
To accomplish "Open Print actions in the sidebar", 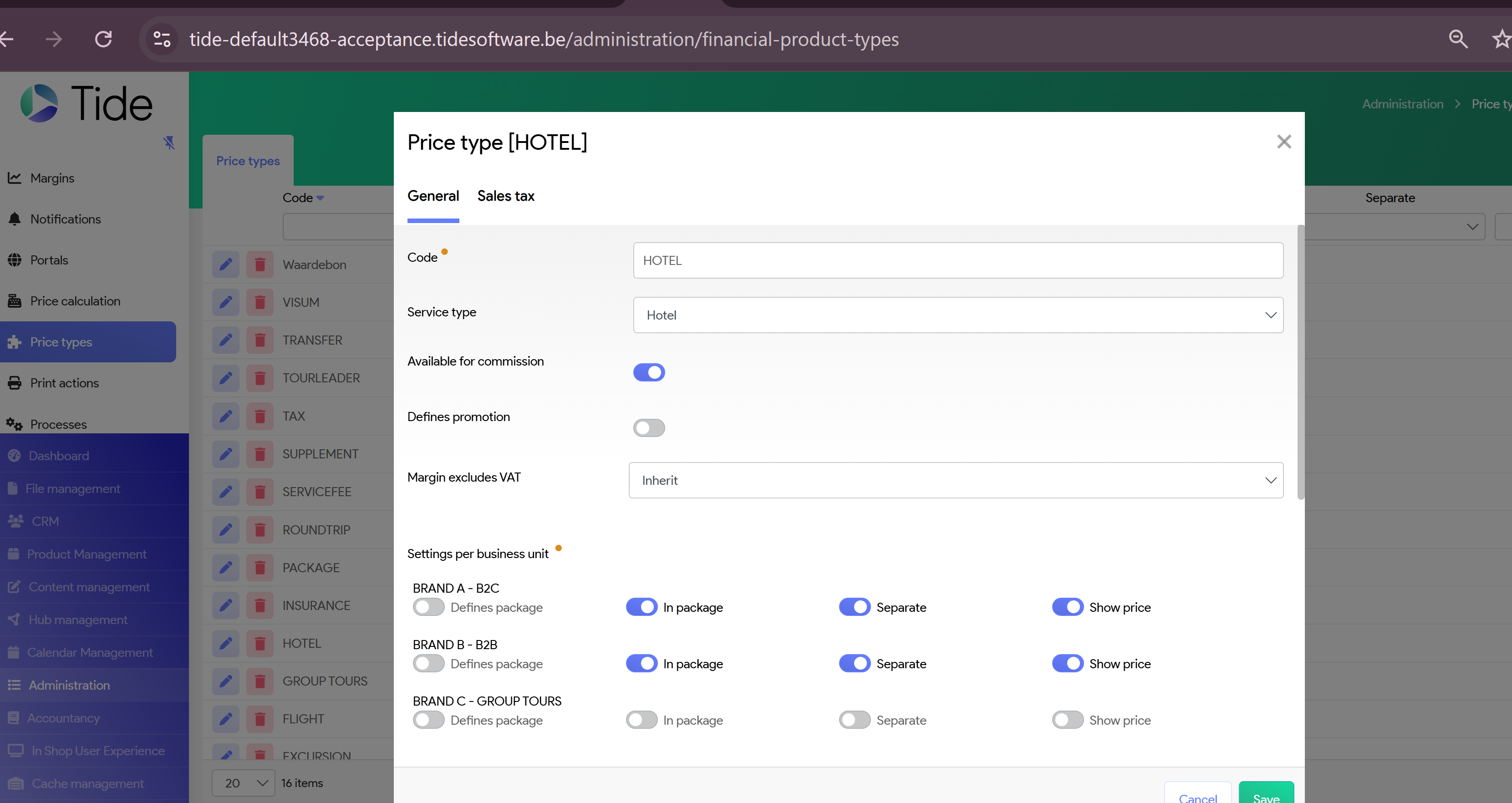I will [x=65, y=383].
